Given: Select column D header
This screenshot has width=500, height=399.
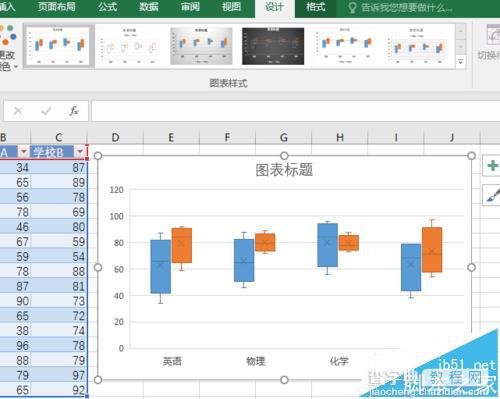Looking at the screenshot, I should coord(115,137).
